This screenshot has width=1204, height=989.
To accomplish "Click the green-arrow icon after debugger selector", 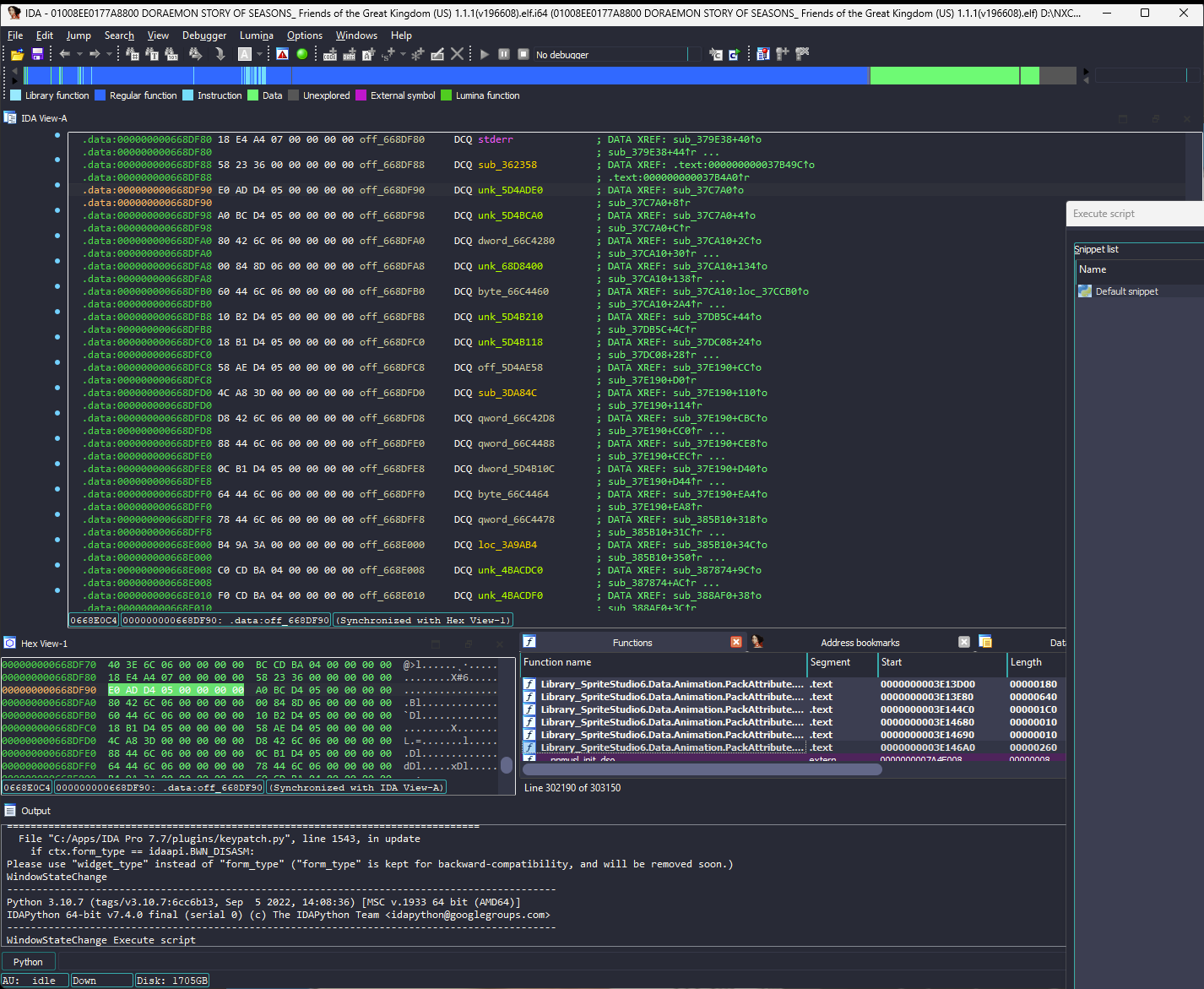I will coord(735,54).
